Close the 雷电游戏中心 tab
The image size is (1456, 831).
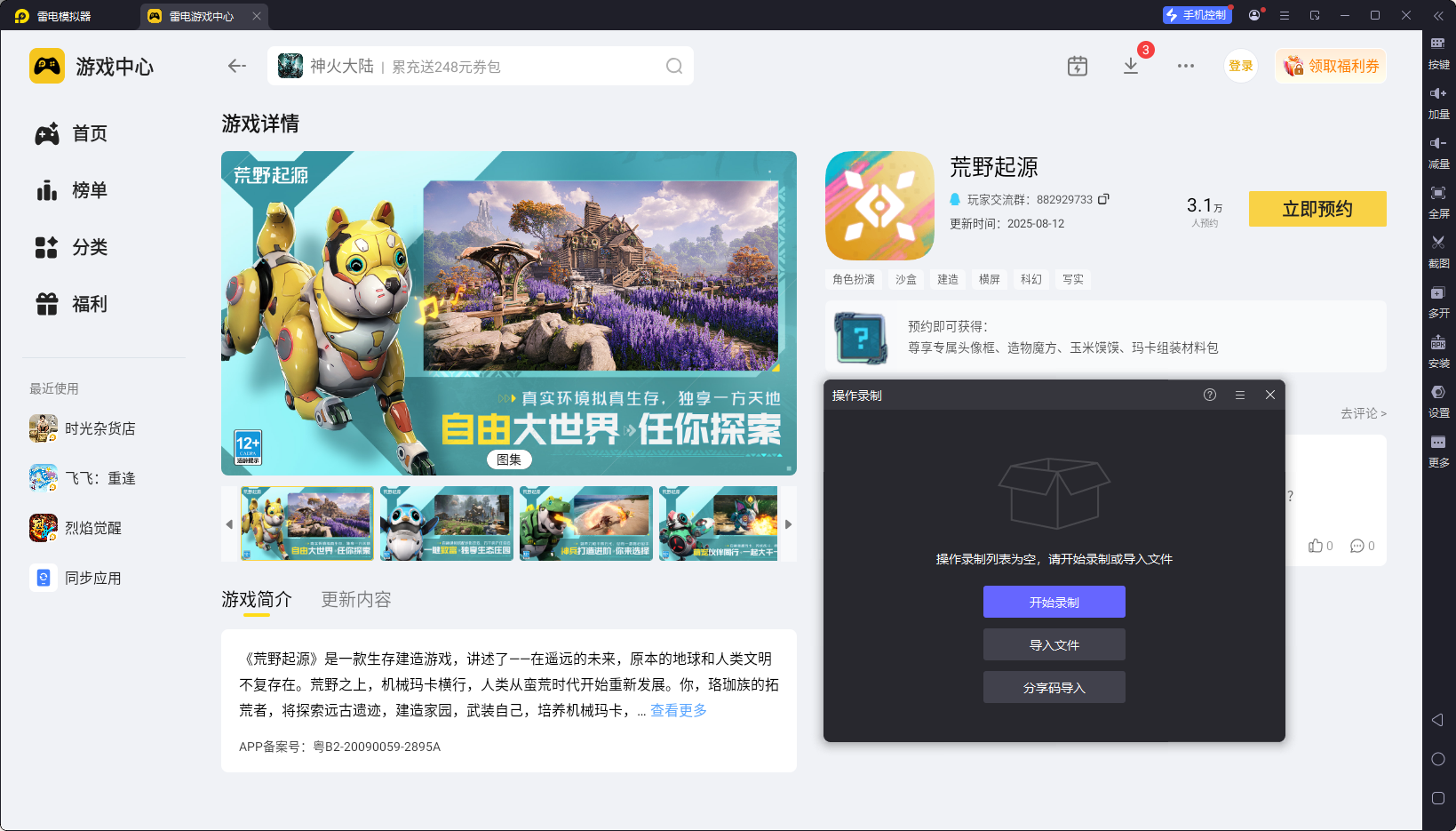[257, 16]
